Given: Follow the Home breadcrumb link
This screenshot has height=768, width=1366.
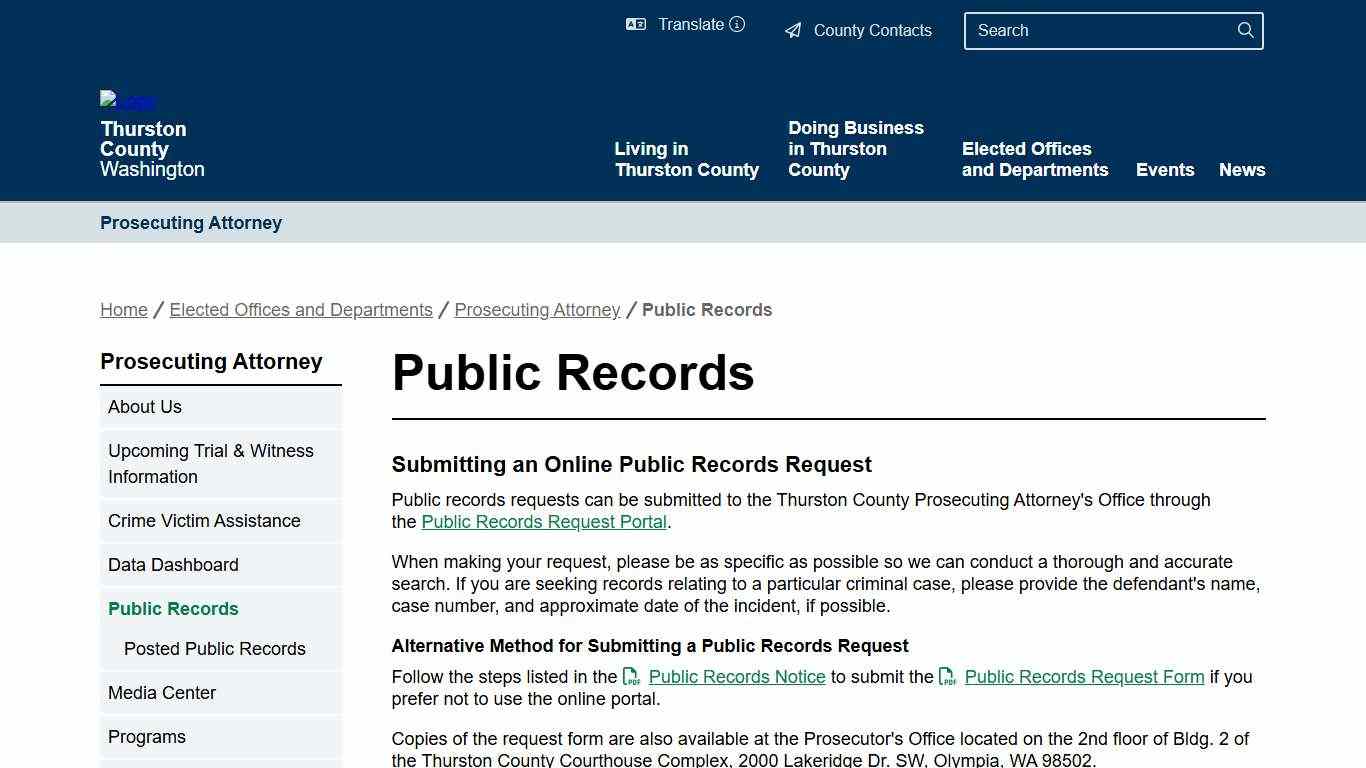Looking at the screenshot, I should click(123, 310).
